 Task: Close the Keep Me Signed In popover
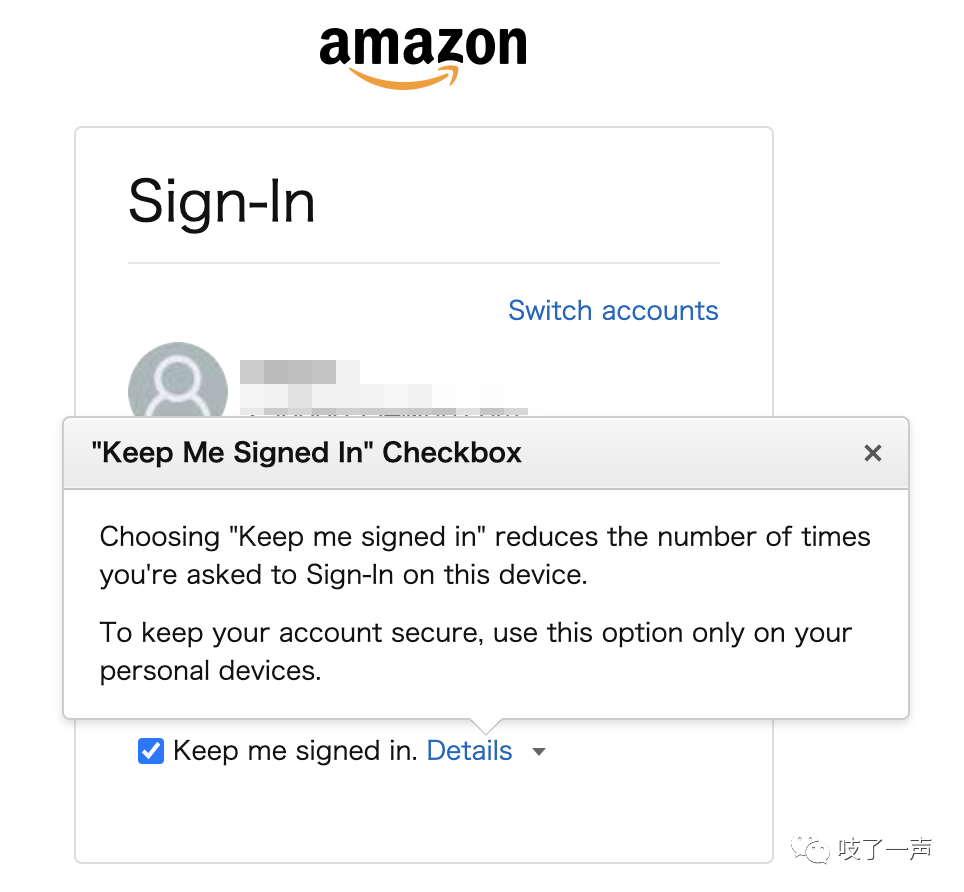872,453
